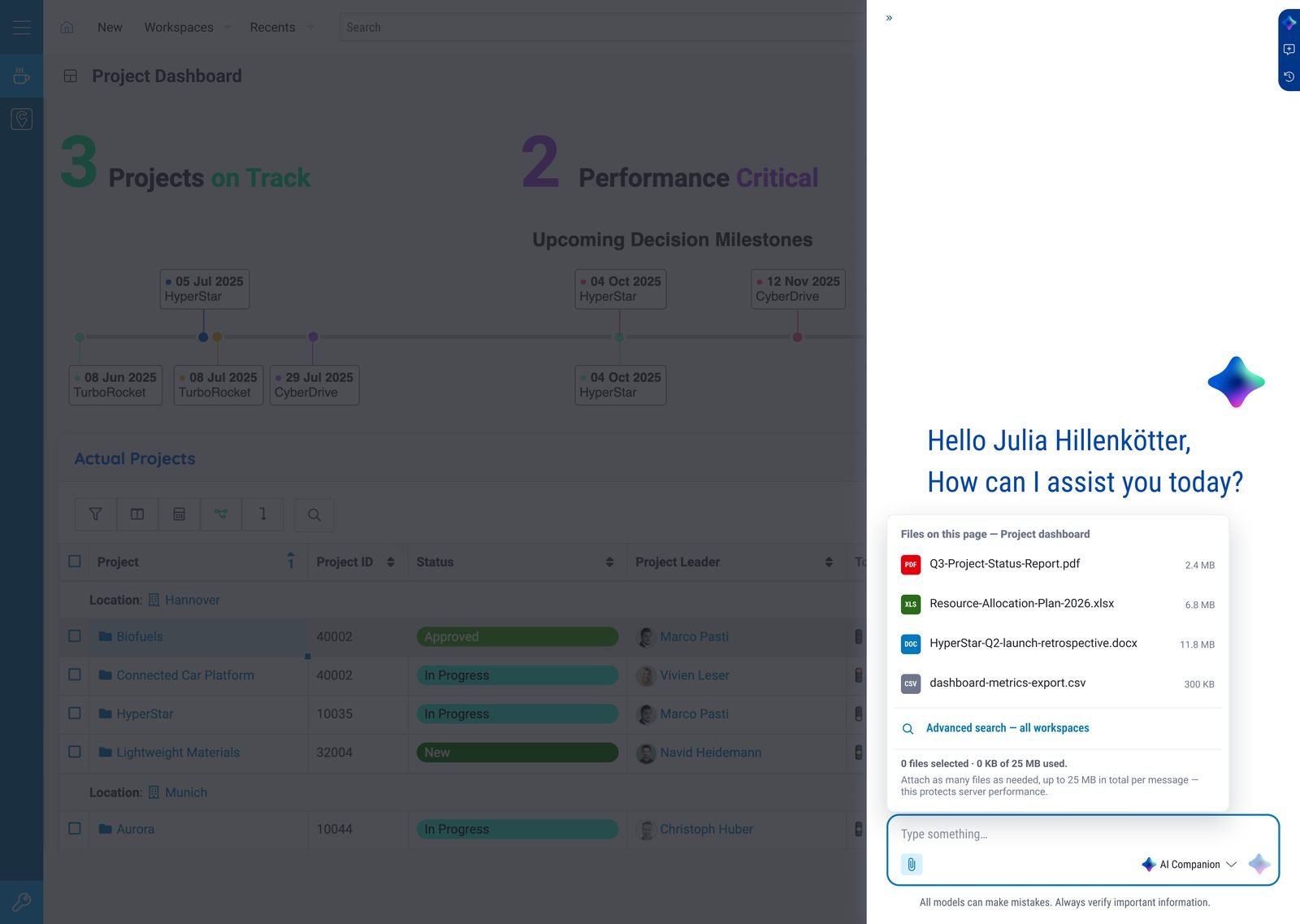The width and height of the screenshot is (1300, 924).
Task: Open the chat history clock icon
Action: point(1289,76)
